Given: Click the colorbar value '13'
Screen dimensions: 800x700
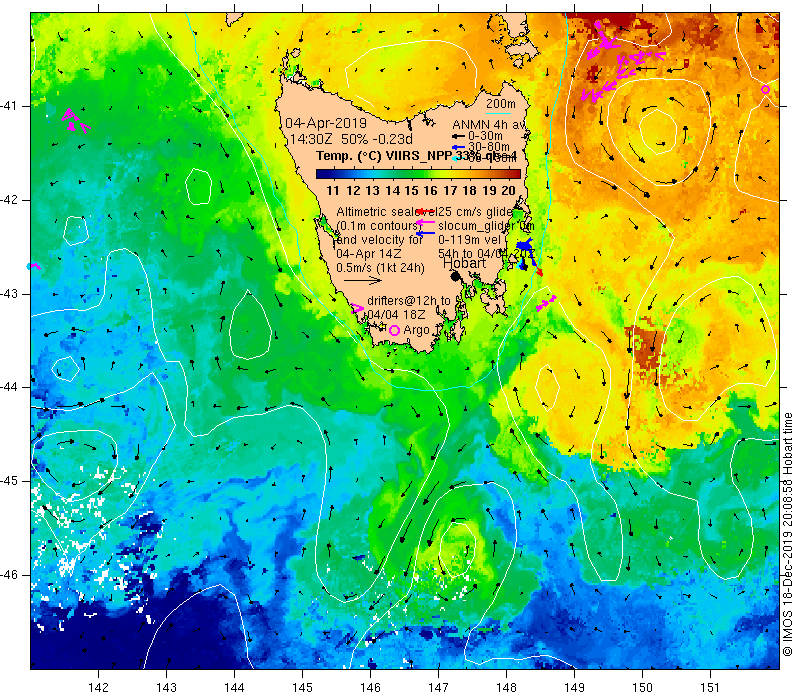Looking at the screenshot, I should click(x=372, y=191).
